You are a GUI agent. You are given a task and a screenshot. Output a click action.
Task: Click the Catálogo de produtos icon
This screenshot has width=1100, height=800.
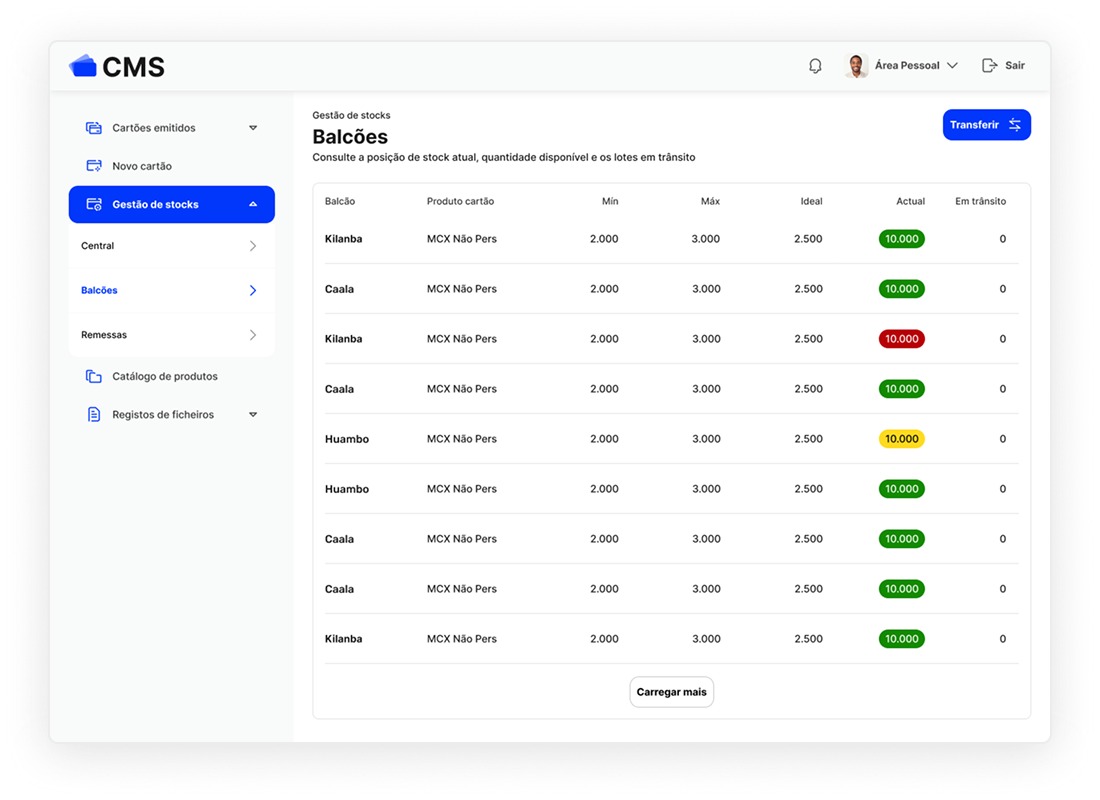click(94, 377)
